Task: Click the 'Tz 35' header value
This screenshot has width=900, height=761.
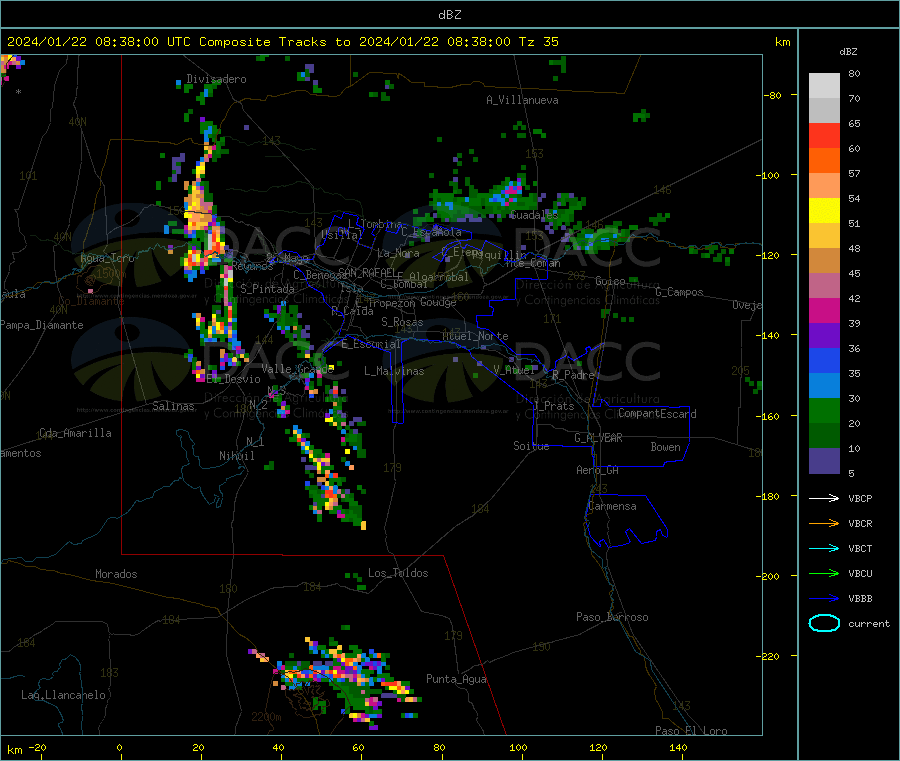Action: pos(538,42)
